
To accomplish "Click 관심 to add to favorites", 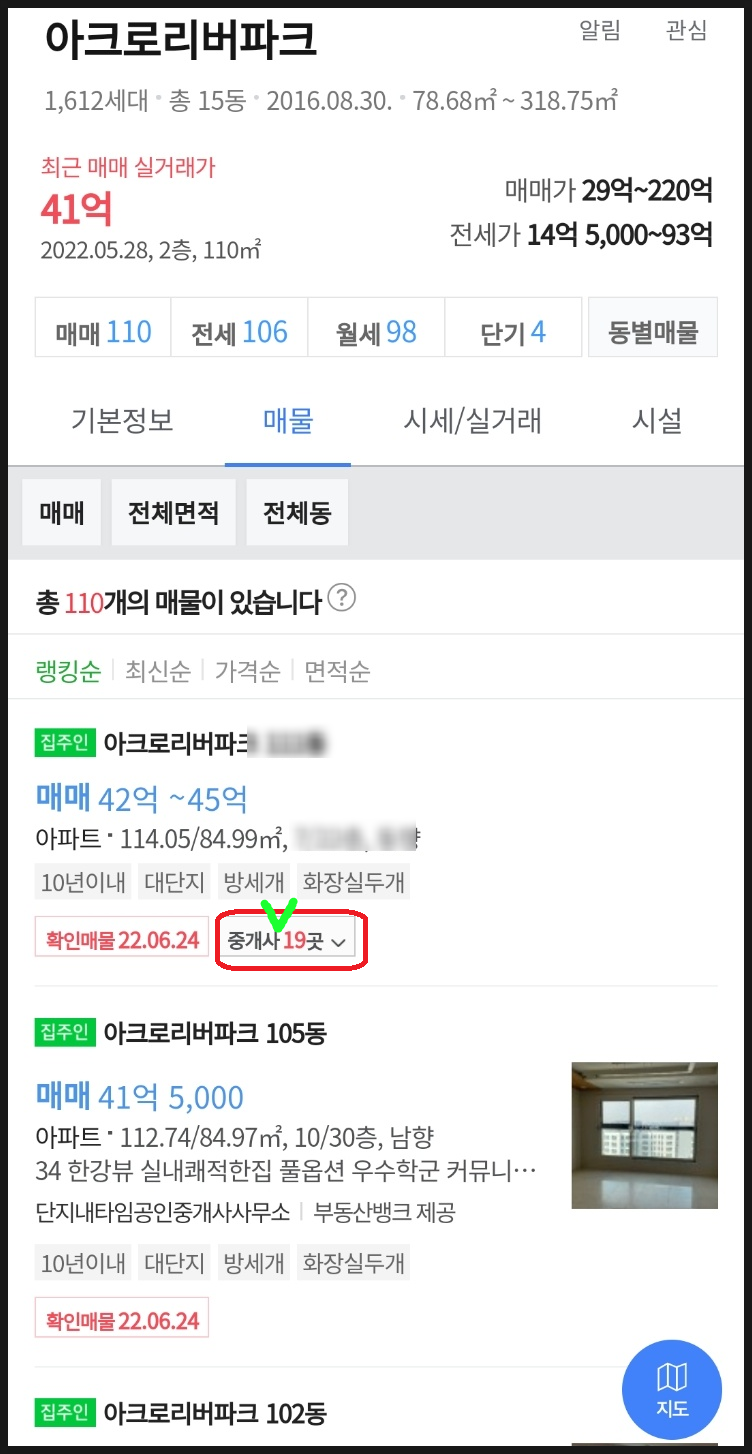I will [x=686, y=31].
